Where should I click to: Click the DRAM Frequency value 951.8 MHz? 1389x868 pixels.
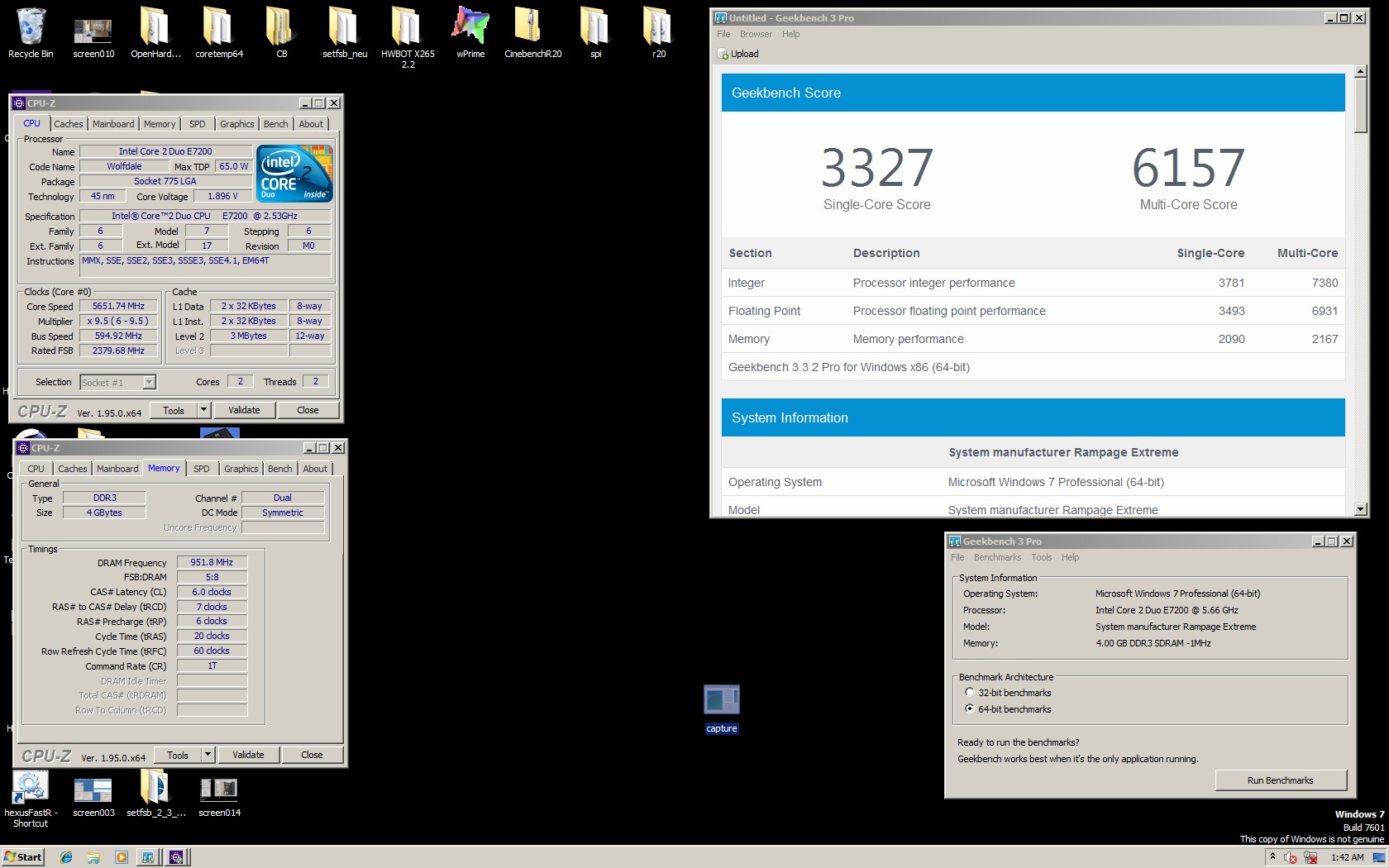click(x=212, y=562)
